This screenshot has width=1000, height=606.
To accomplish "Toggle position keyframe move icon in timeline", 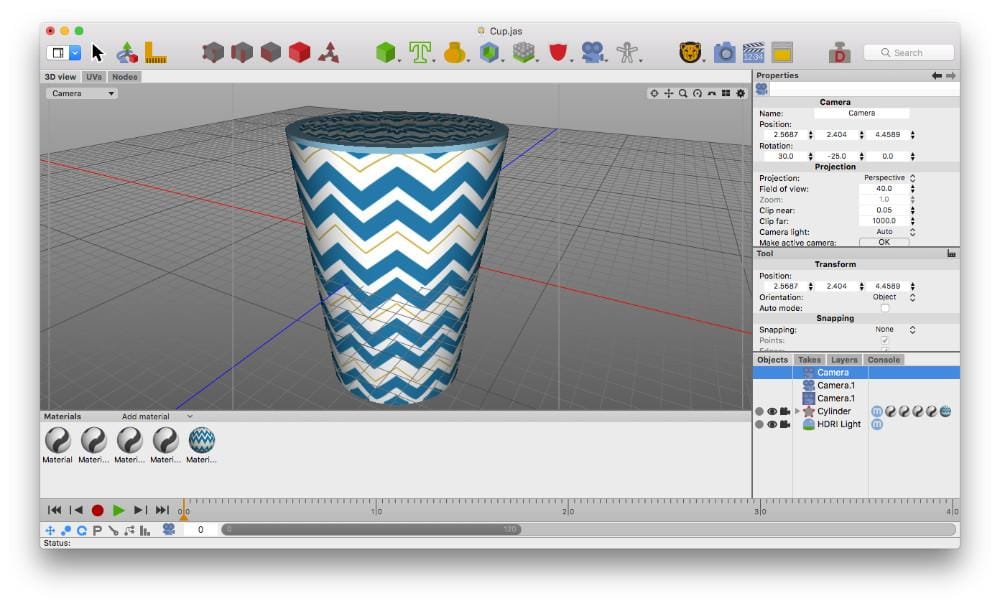I will 50,530.
